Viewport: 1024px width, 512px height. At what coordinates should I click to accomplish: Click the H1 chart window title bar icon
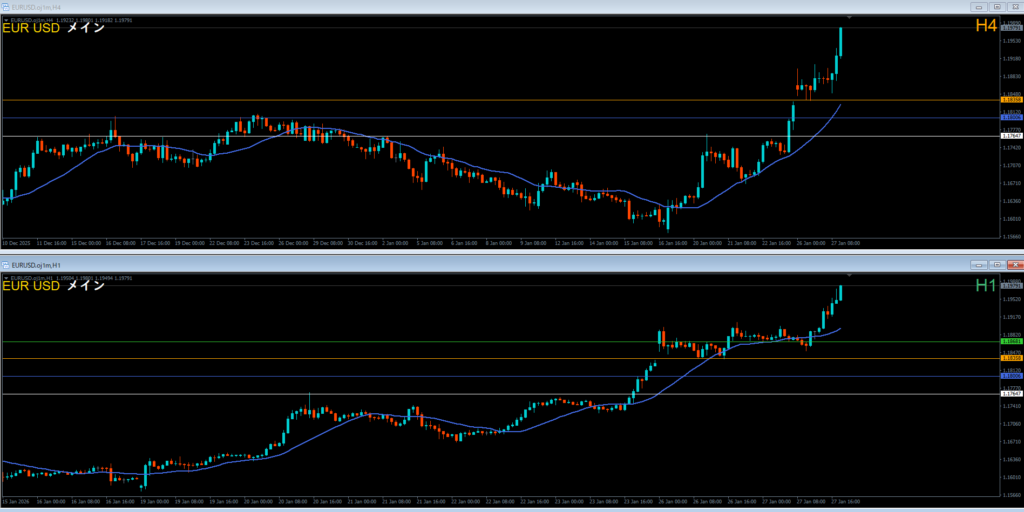point(6,264)
